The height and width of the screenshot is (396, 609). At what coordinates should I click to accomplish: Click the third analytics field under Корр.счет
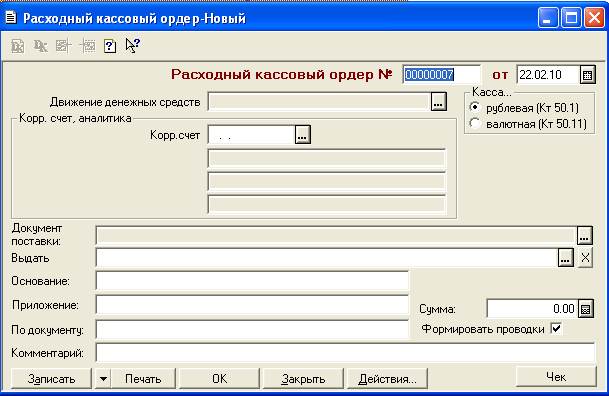(x=327, y=205)
